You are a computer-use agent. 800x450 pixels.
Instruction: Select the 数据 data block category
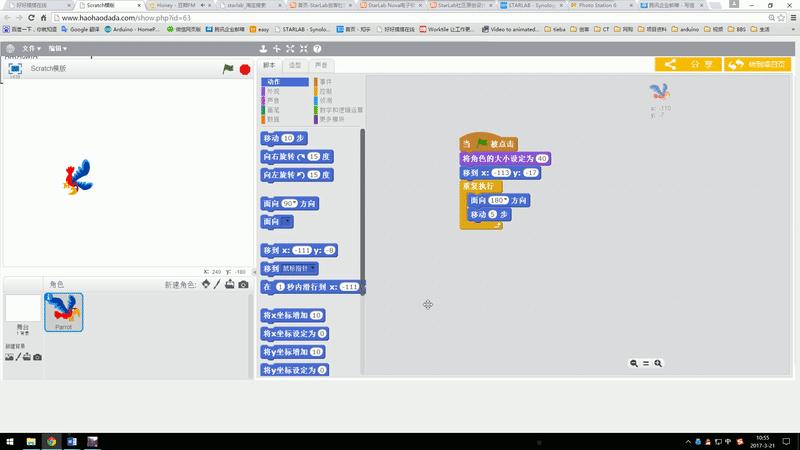285,119
